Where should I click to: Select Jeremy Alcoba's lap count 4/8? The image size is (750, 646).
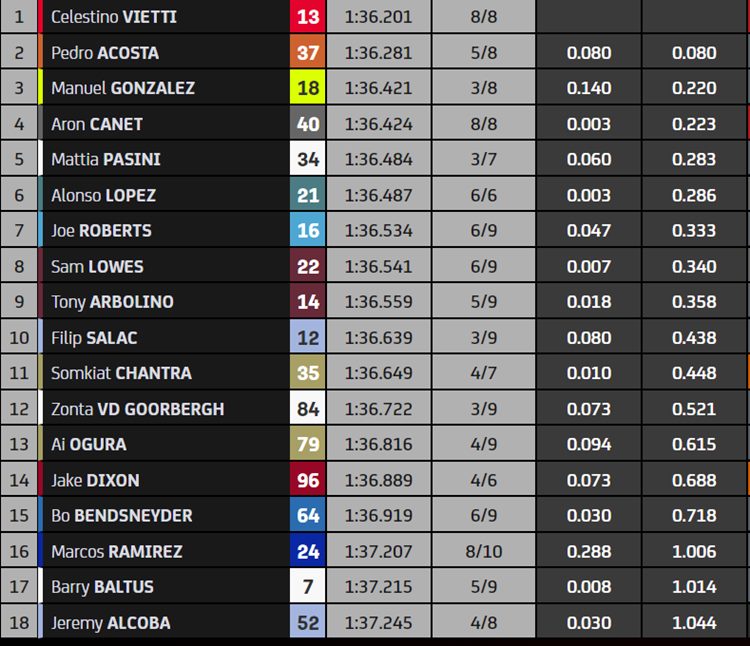[x=484, y=622]
